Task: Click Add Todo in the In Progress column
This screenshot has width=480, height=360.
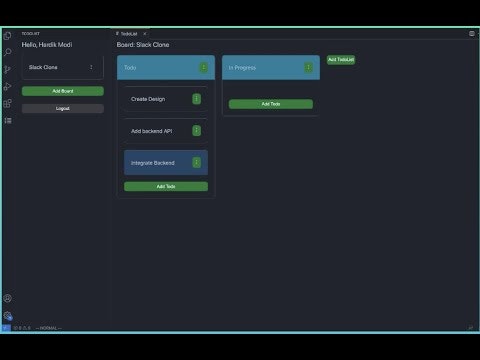Action: coord(271,104)
